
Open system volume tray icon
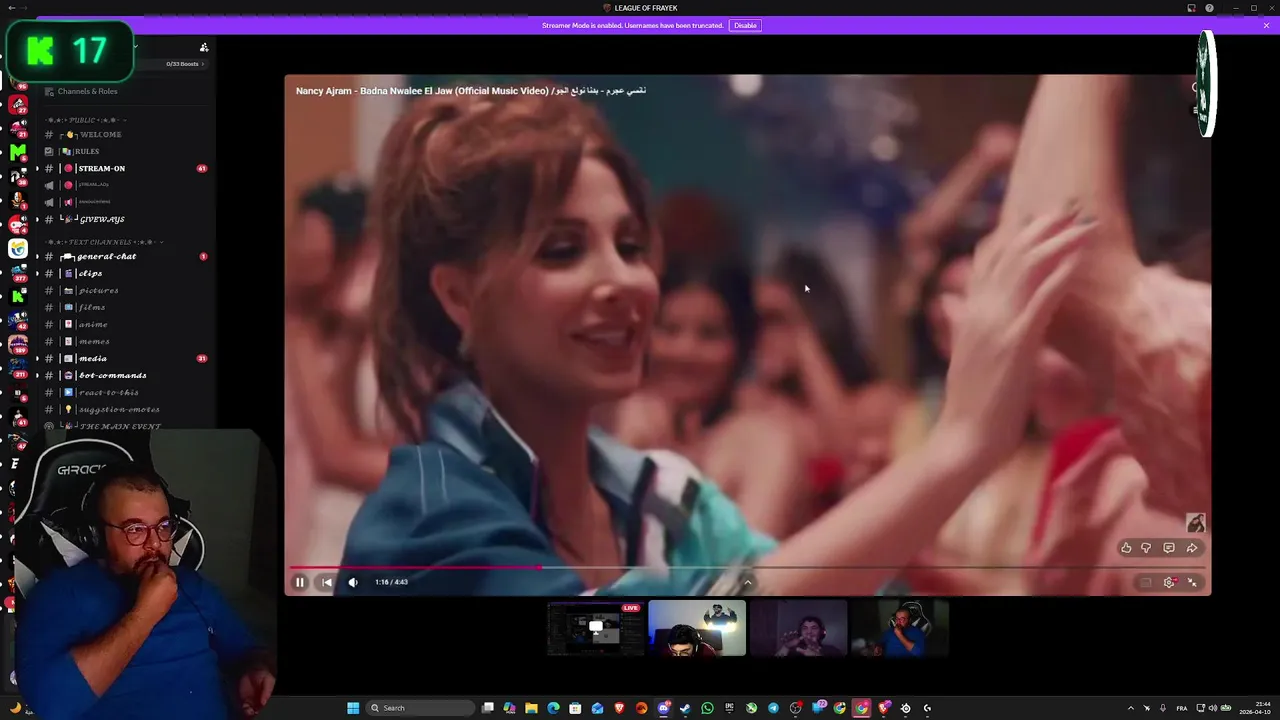click(x=1213, y=708)
